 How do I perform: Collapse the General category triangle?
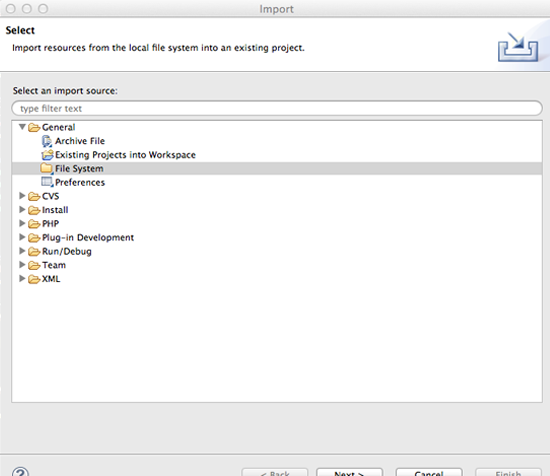22,127
